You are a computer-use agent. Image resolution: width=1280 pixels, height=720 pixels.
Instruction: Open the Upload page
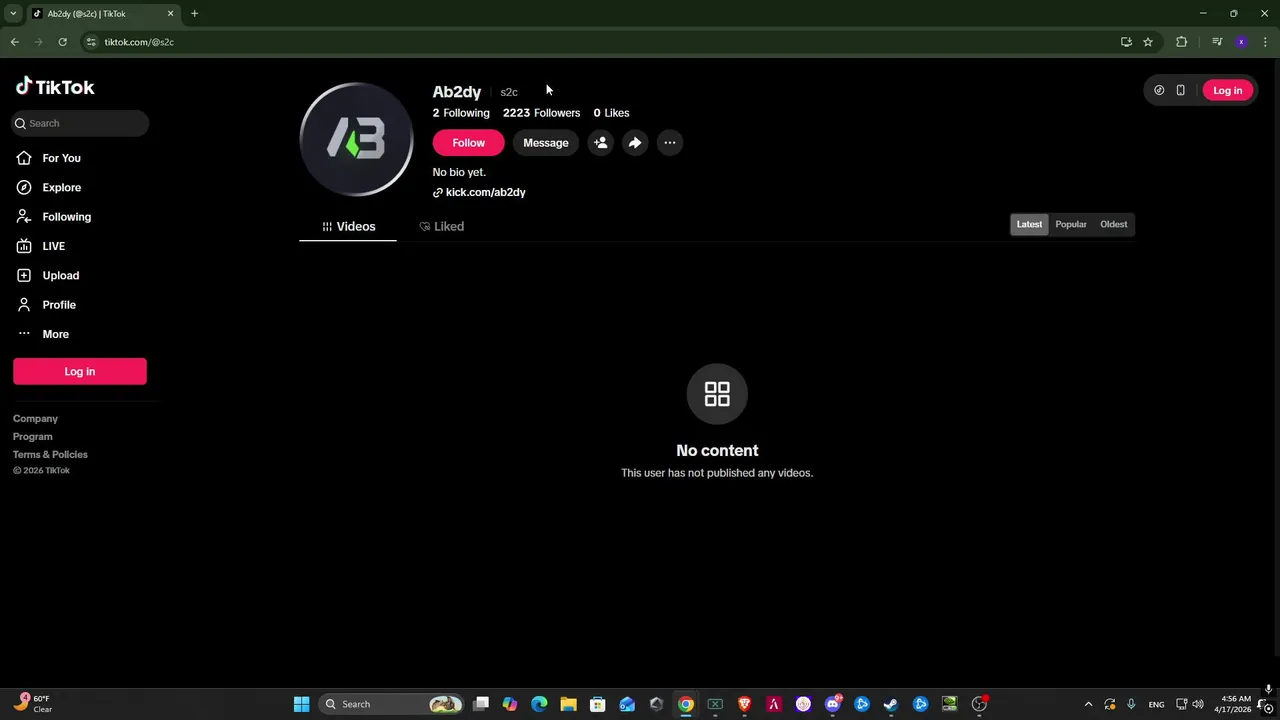[x=60, y=275]
